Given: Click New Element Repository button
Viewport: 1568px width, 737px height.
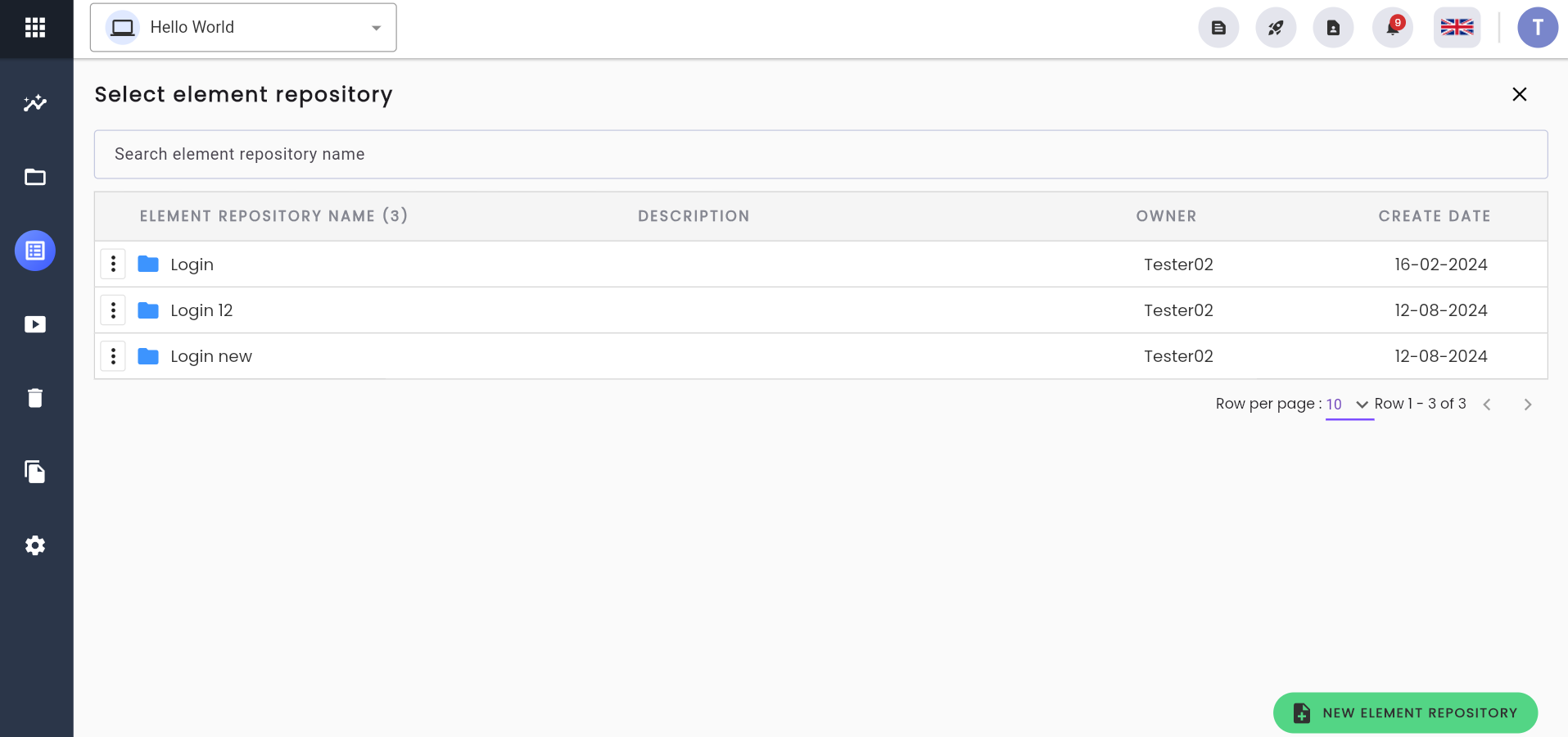Looking at the screenshot, I should (x=1405, y=713).
